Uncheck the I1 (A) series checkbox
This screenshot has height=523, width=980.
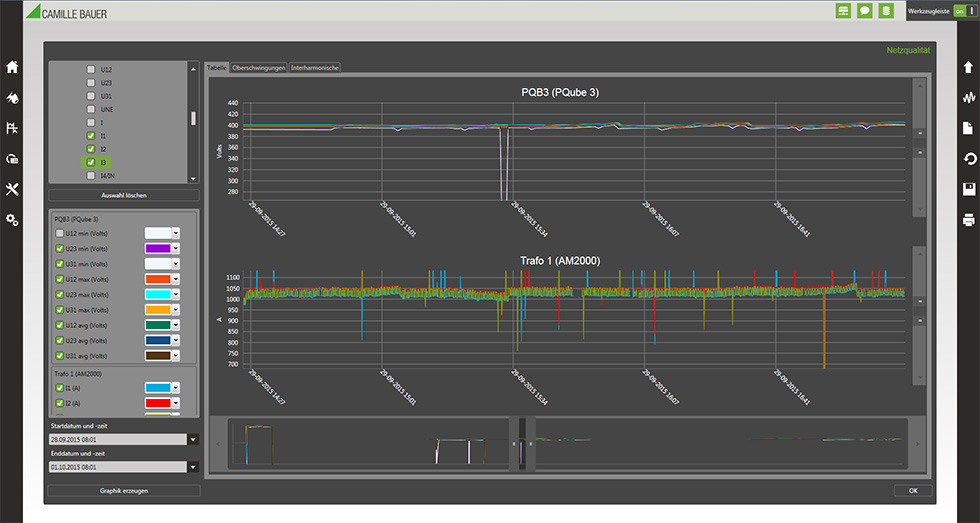pos(60,388)
